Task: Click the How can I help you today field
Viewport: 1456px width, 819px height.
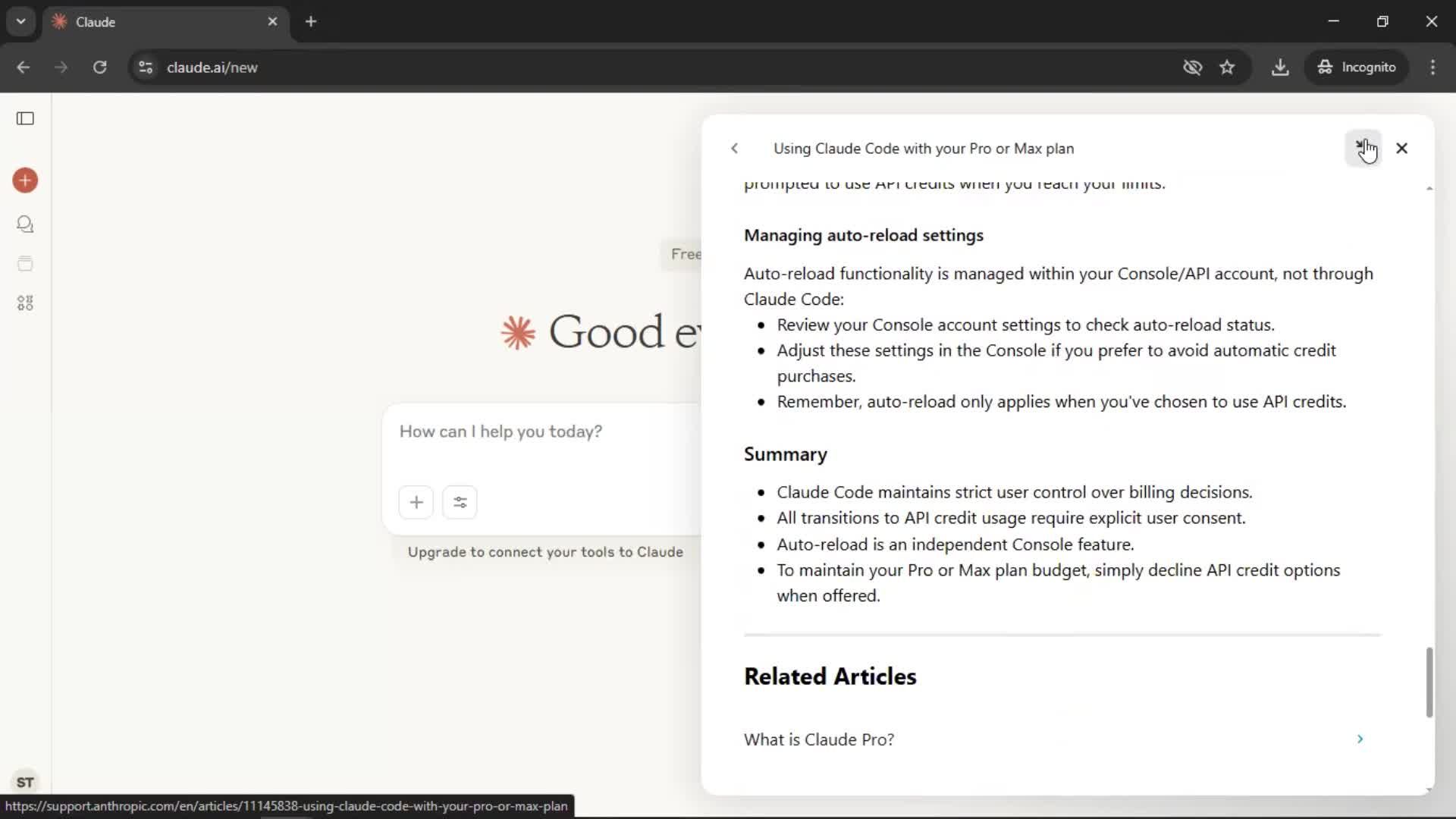Action: [500, 431]
